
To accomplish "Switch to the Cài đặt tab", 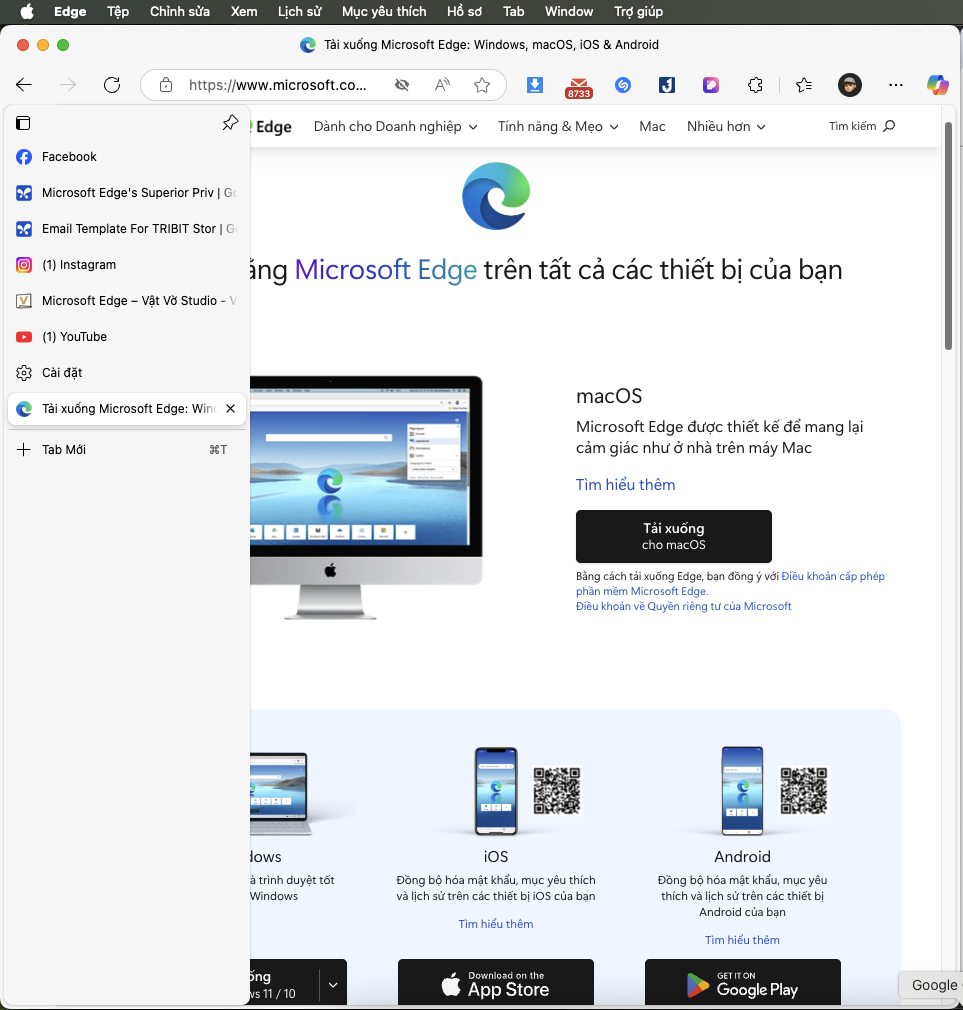I will pos(127,373).
